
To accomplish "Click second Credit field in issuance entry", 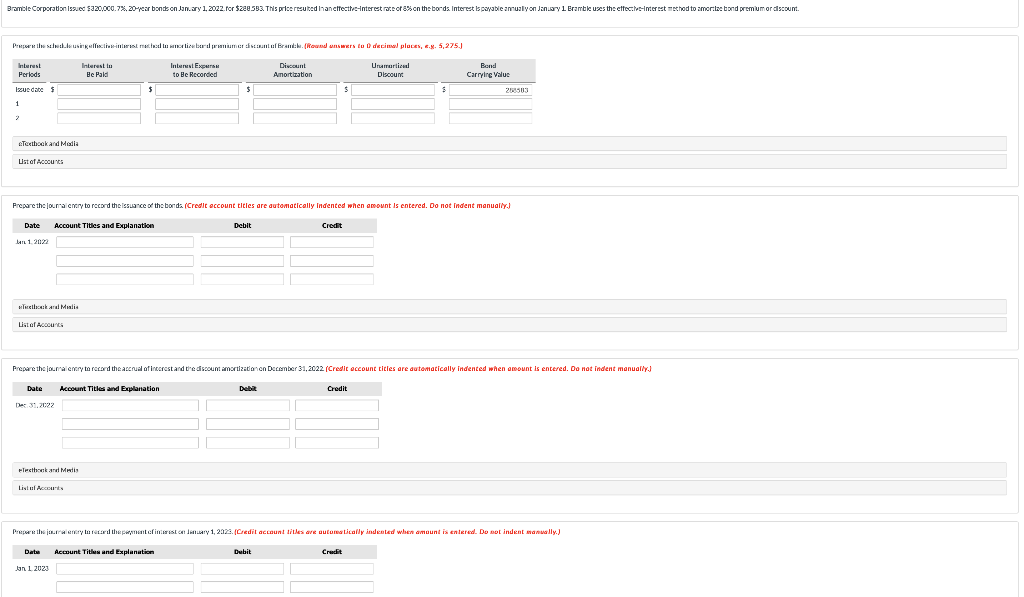I will coord(332,261).
